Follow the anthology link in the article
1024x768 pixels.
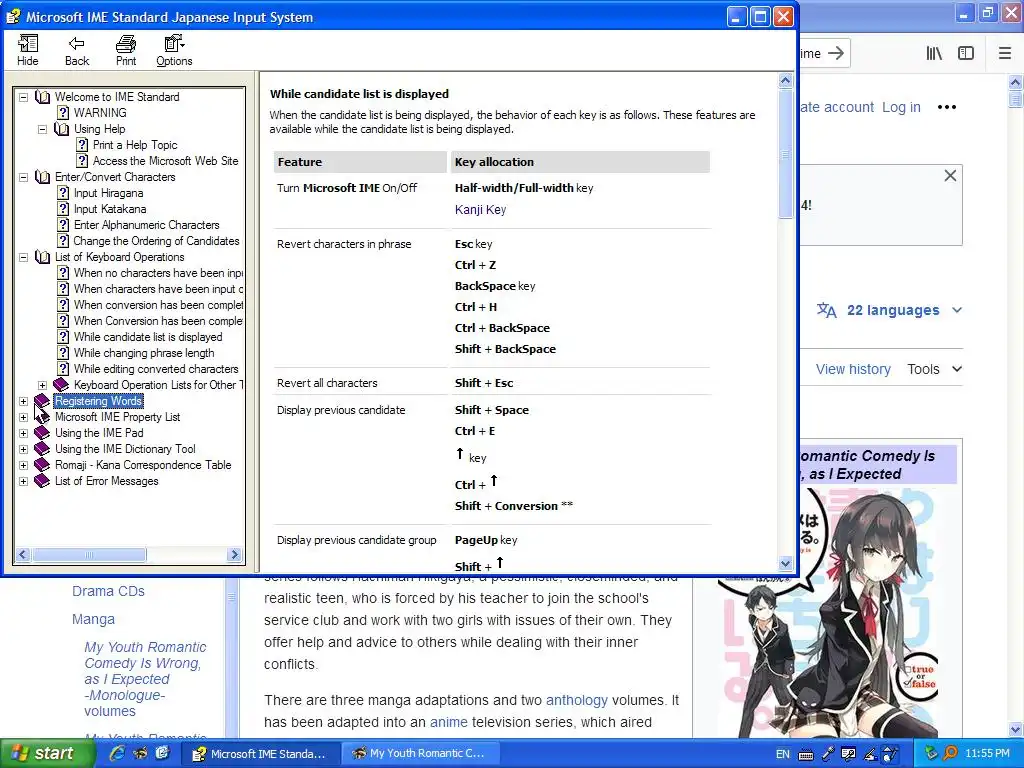[x=577, y=700]
